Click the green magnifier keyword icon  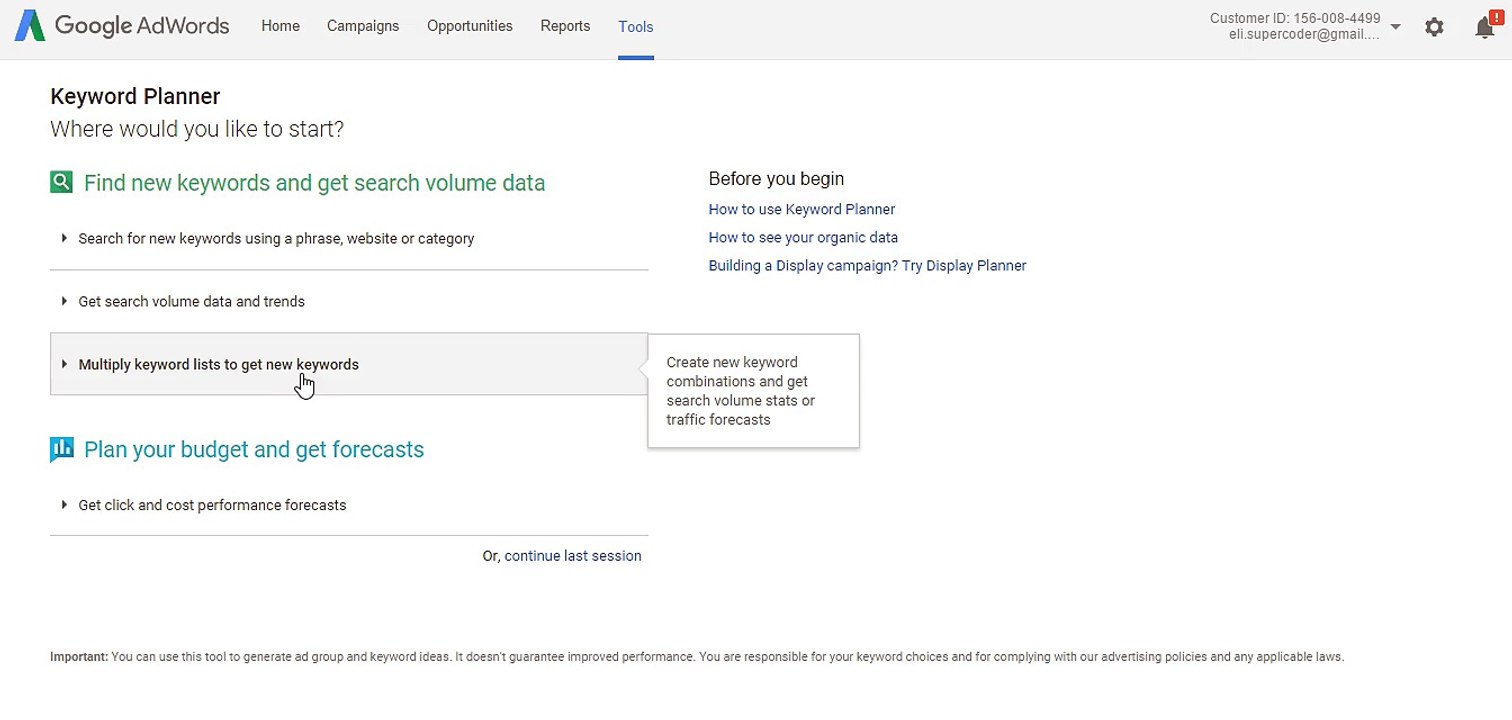pos(61,182)
